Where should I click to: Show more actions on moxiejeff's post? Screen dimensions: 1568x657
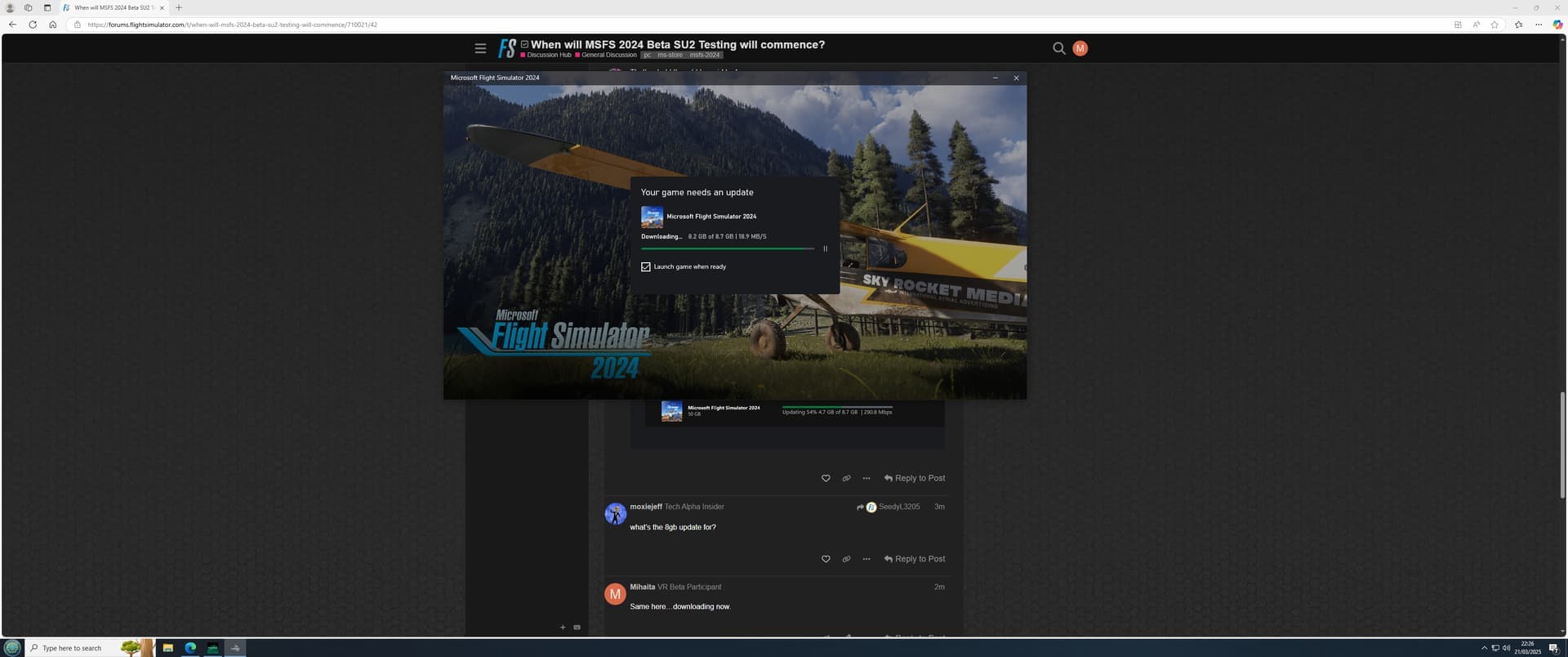point(866,559)
